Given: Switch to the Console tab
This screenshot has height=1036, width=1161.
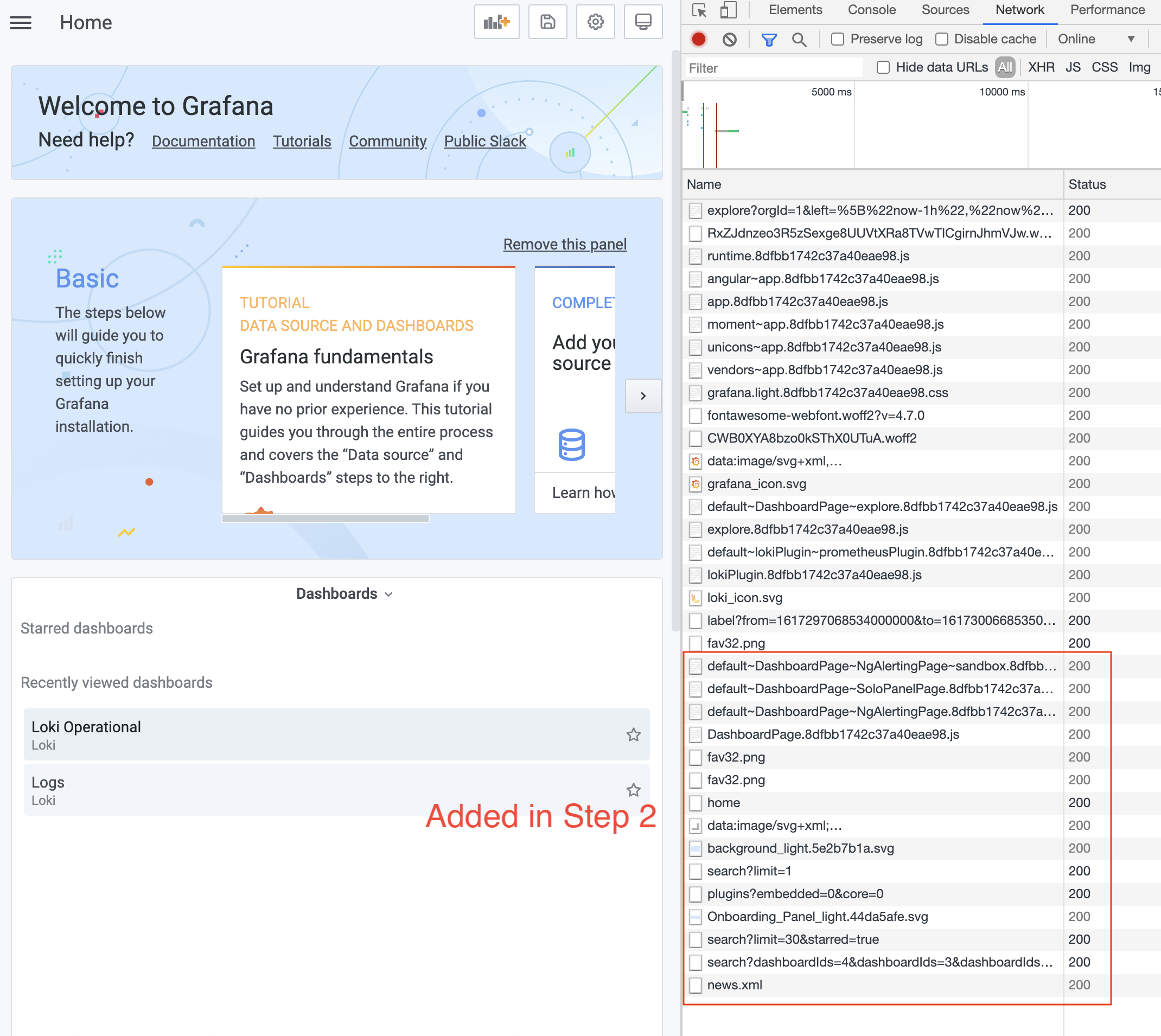Looking at the screenshot, I should click(x=871, y=10).
